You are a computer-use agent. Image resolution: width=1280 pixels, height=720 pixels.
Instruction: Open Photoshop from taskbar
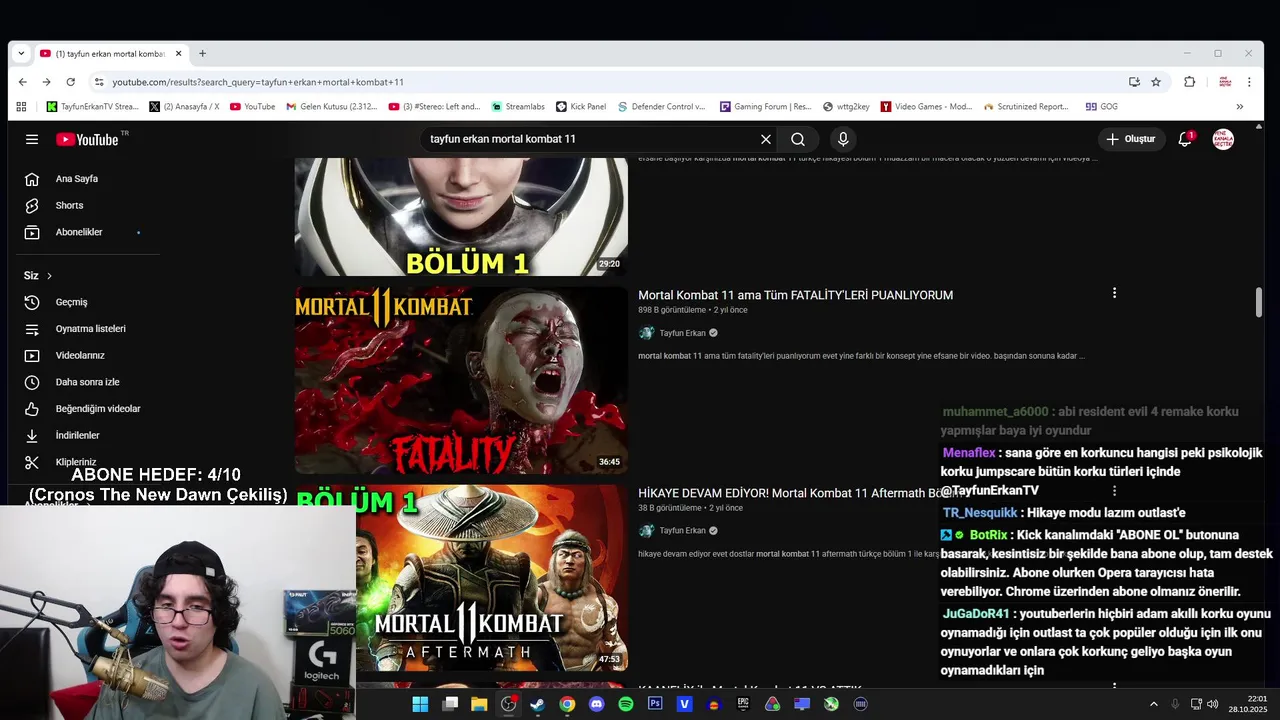click(x=655, y=704)
